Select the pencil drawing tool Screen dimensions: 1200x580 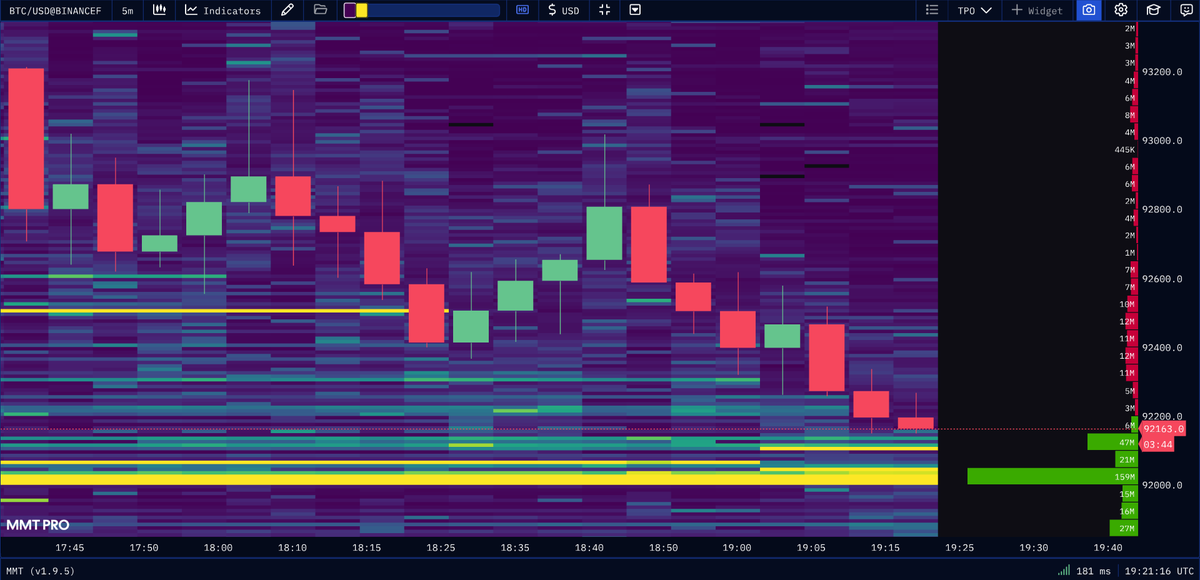click(x=288, y=10)
